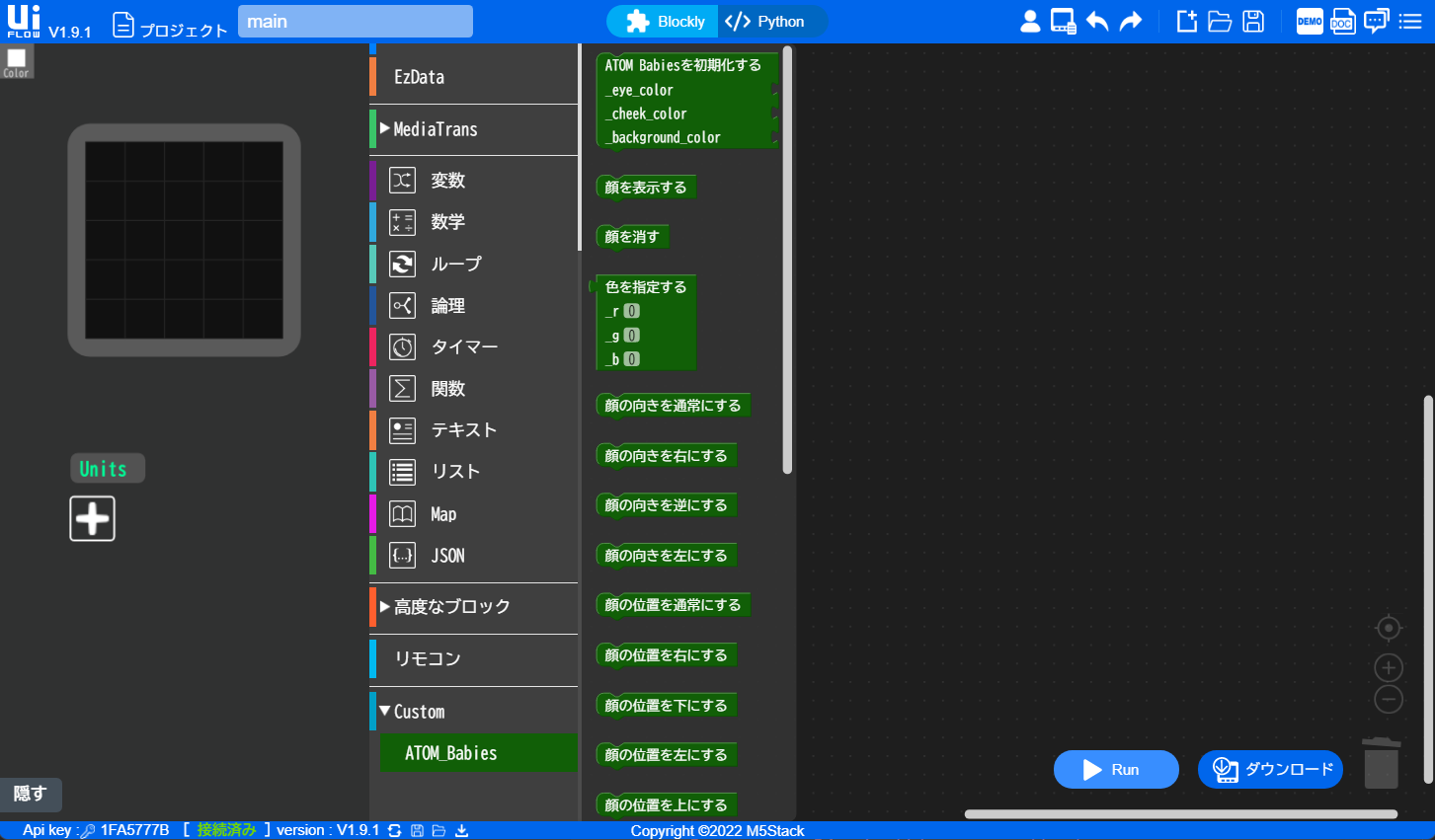Select the 論理 category
The height and width of the screenshot is (840, 1435).
coord(474,306)
